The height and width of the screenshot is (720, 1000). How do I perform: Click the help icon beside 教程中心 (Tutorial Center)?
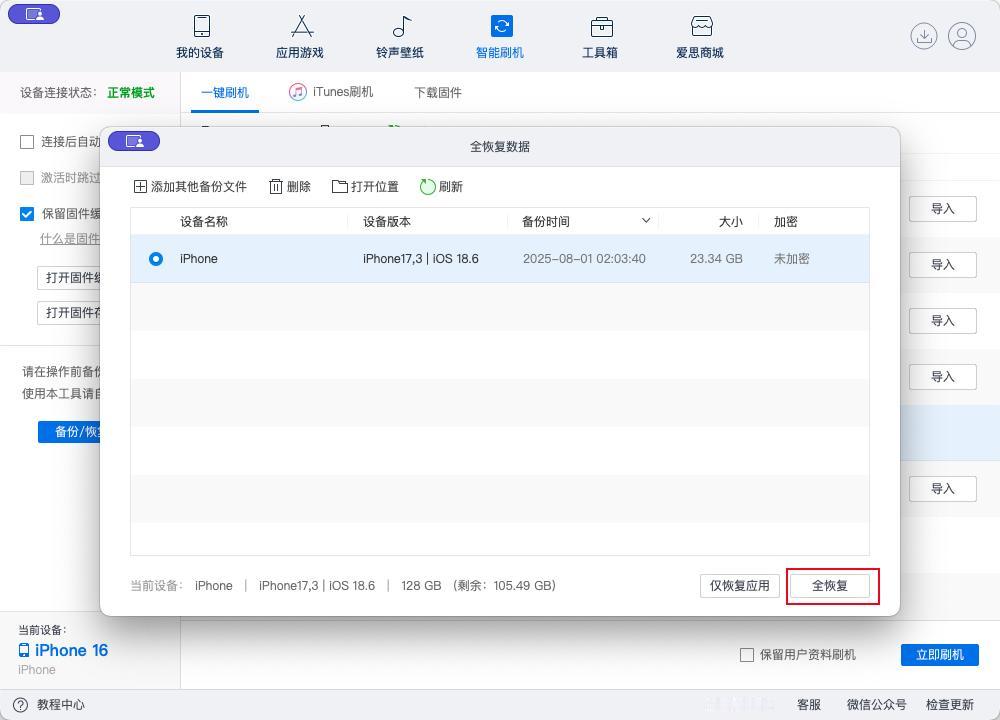[20, 705]
